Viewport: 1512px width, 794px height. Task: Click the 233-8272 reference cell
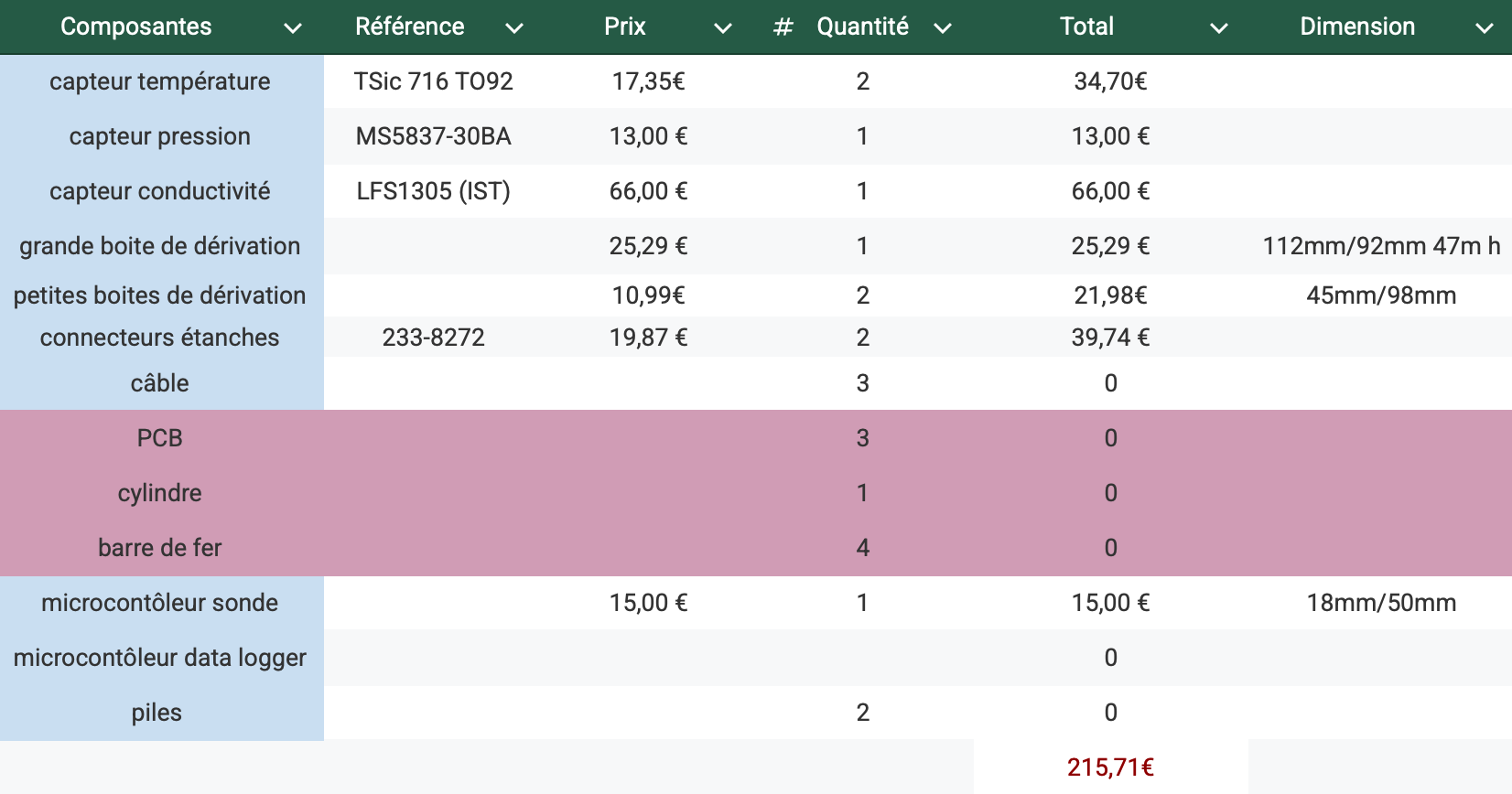(x=433, y=338)
